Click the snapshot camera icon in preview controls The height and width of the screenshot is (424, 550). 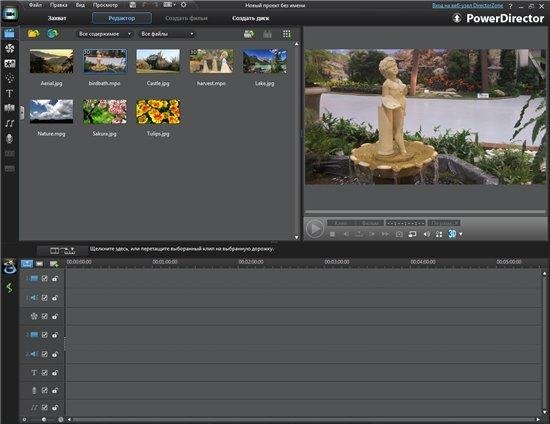coord(399,234)
